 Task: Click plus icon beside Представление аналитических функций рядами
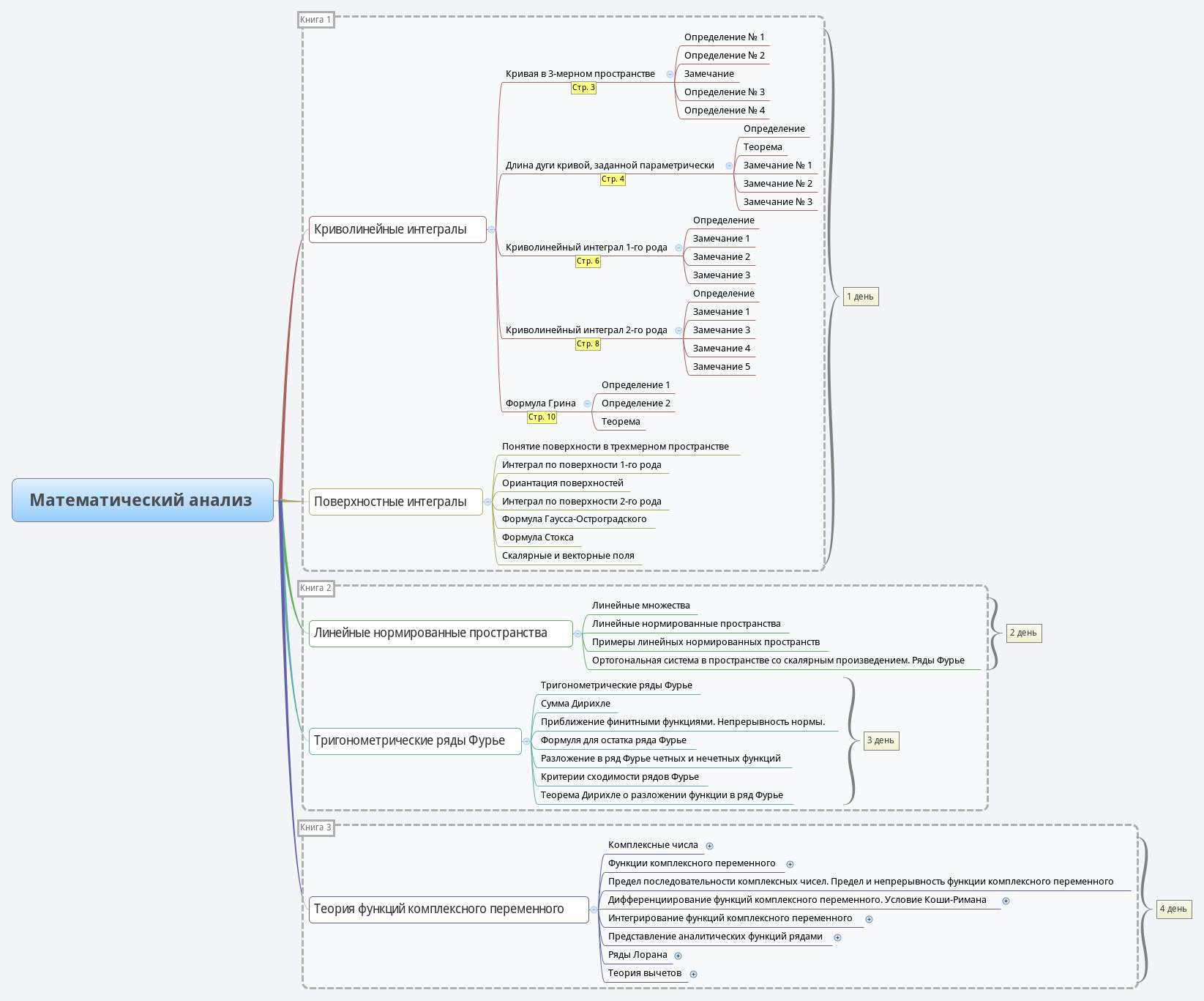(x=837, y=937)
